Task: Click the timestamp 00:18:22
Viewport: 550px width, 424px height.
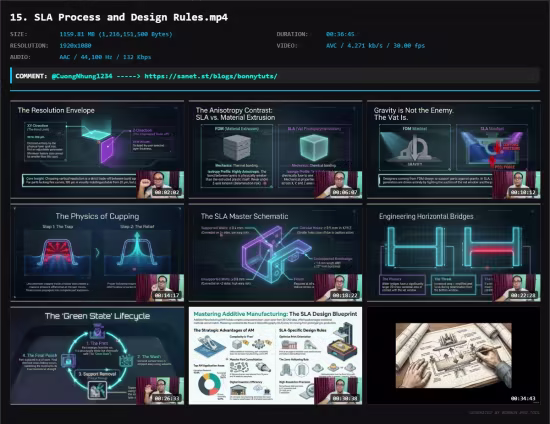Action: (x=345, y=295)
